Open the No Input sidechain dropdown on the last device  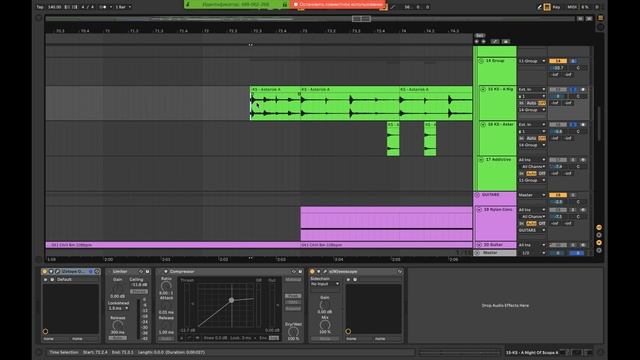pos(325,284)
